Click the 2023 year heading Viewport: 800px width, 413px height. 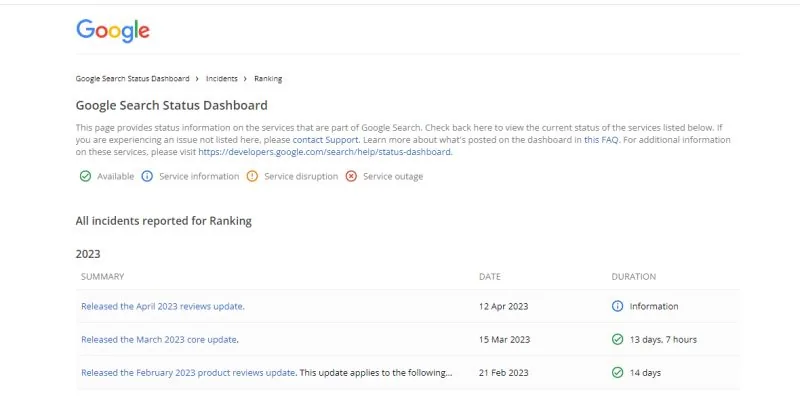point(88,254)
